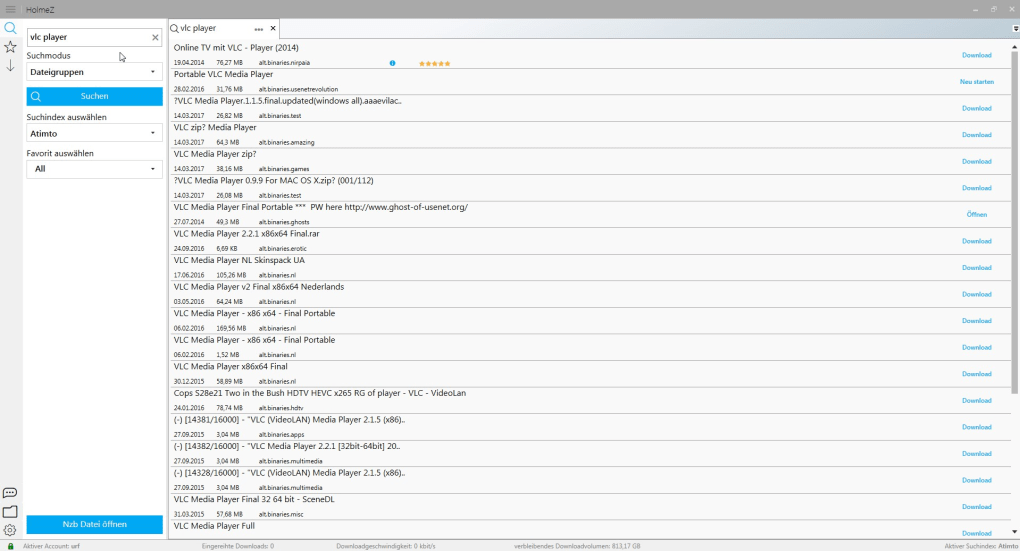1020x551 pixels.
Task: Click Aktiver Suchindex: Atimto status text
Action: (x=981, y=546)
